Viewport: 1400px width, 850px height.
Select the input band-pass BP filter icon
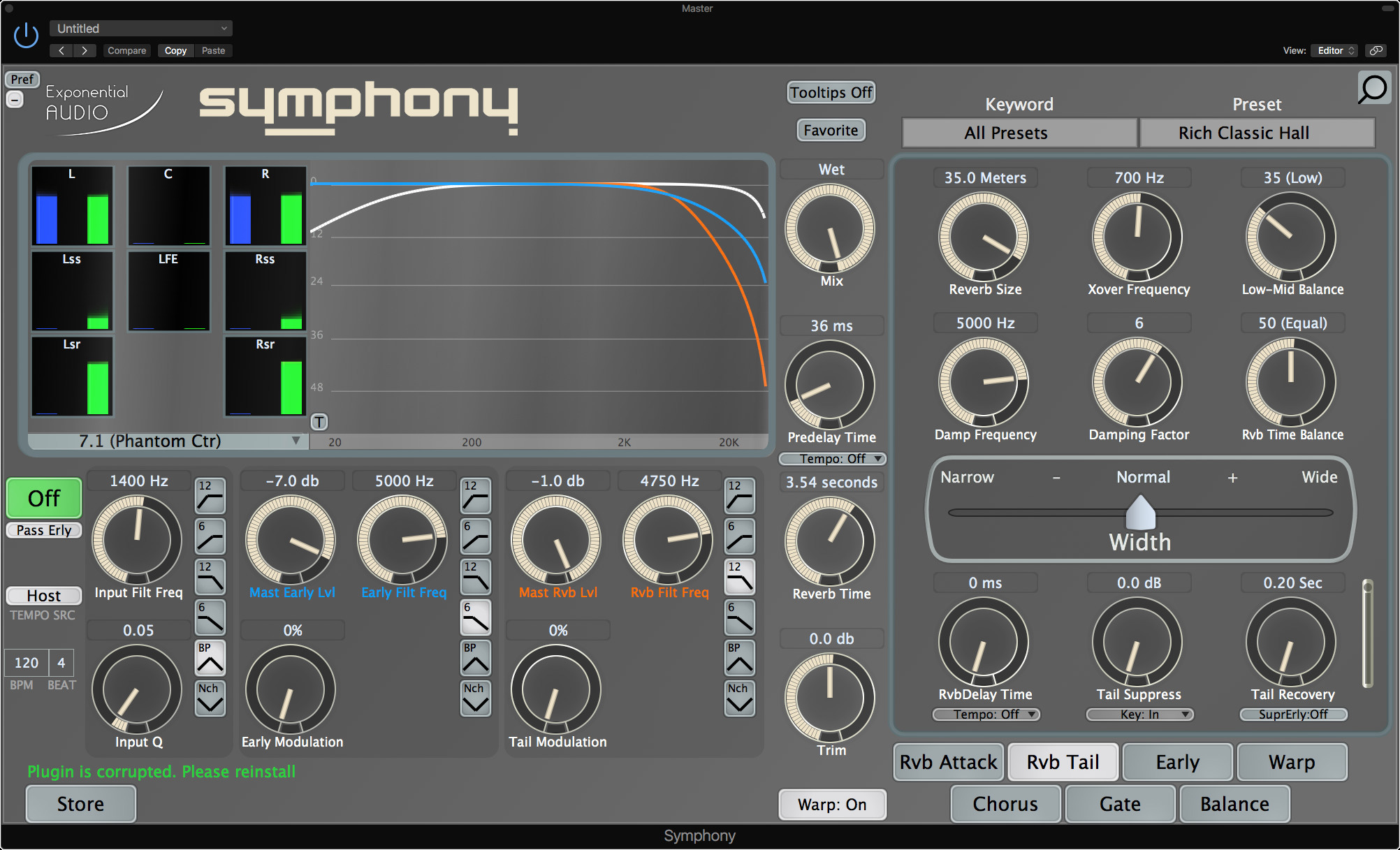210,657
